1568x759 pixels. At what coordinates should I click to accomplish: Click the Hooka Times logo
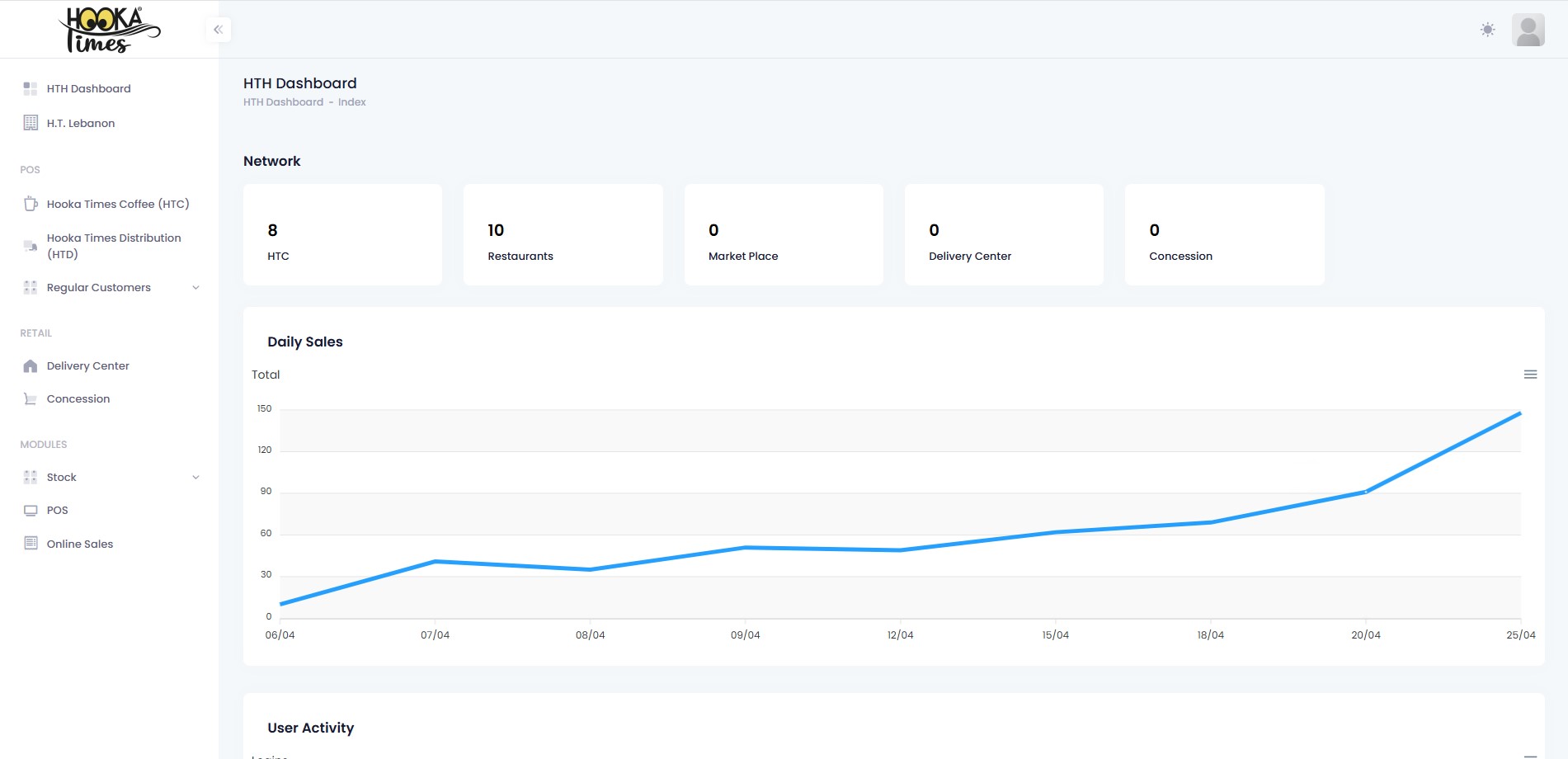pos(110,31)
